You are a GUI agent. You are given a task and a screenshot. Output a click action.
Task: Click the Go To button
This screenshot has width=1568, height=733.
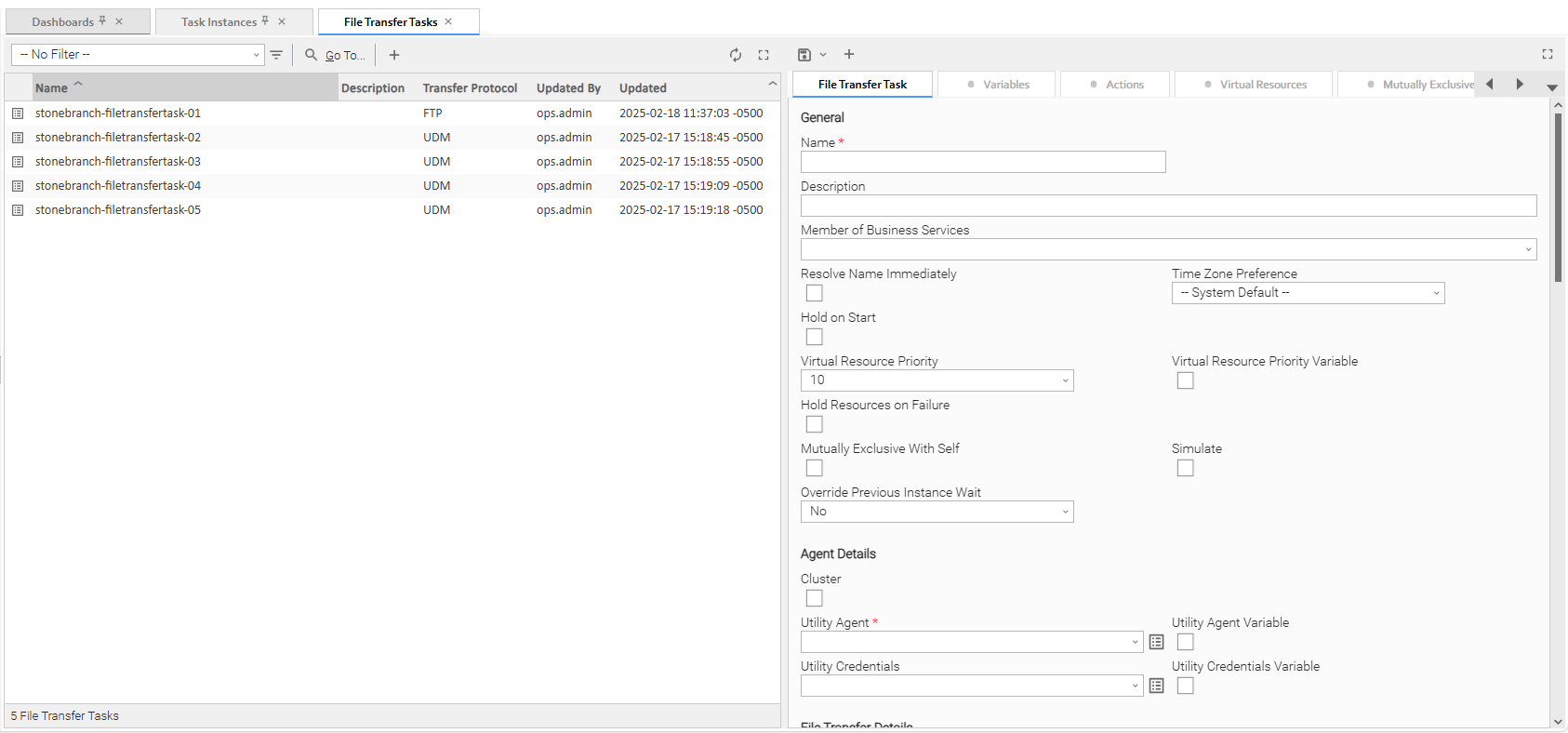pyautogui.click(x=336, y=55)
